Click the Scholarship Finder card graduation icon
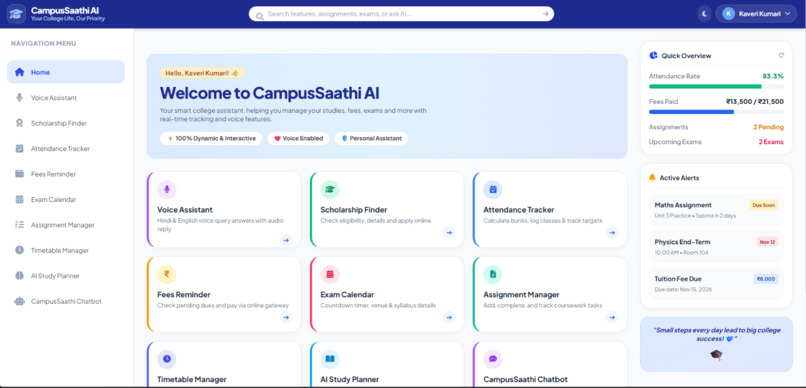The image size is (806, 388). click(x=330, y=190)
